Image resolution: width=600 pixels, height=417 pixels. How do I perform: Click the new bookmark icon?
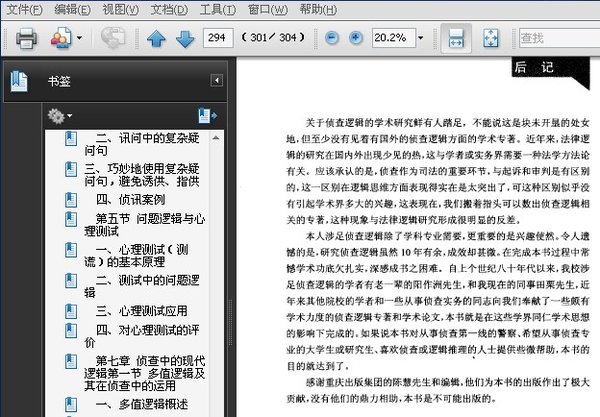coord(207,116)
